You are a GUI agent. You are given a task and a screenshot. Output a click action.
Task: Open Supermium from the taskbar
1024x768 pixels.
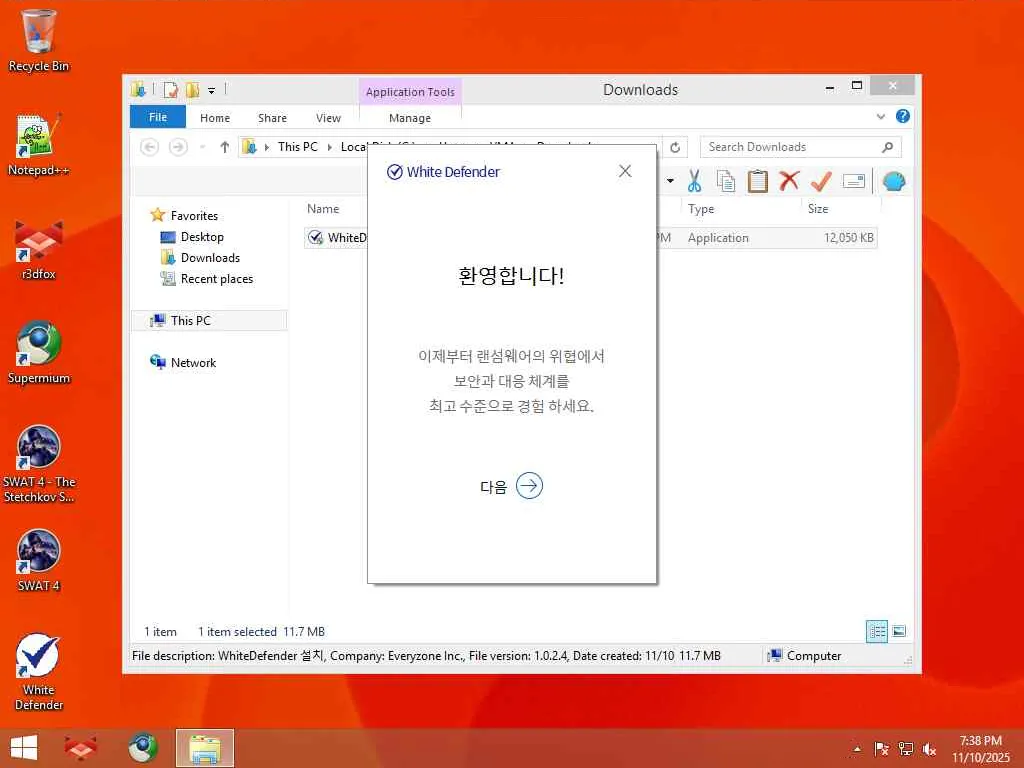(142, 748)
